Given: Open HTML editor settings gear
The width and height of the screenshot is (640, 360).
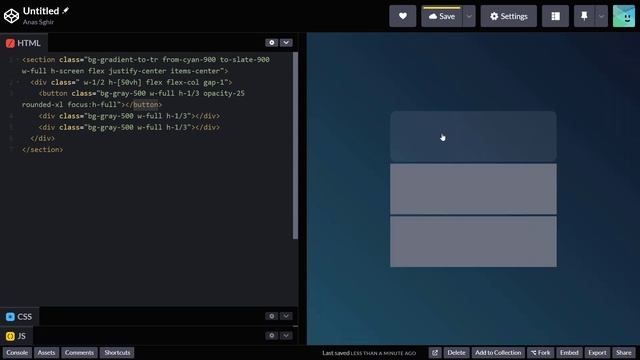Looking at the screenshot, I should coord(271,42).
